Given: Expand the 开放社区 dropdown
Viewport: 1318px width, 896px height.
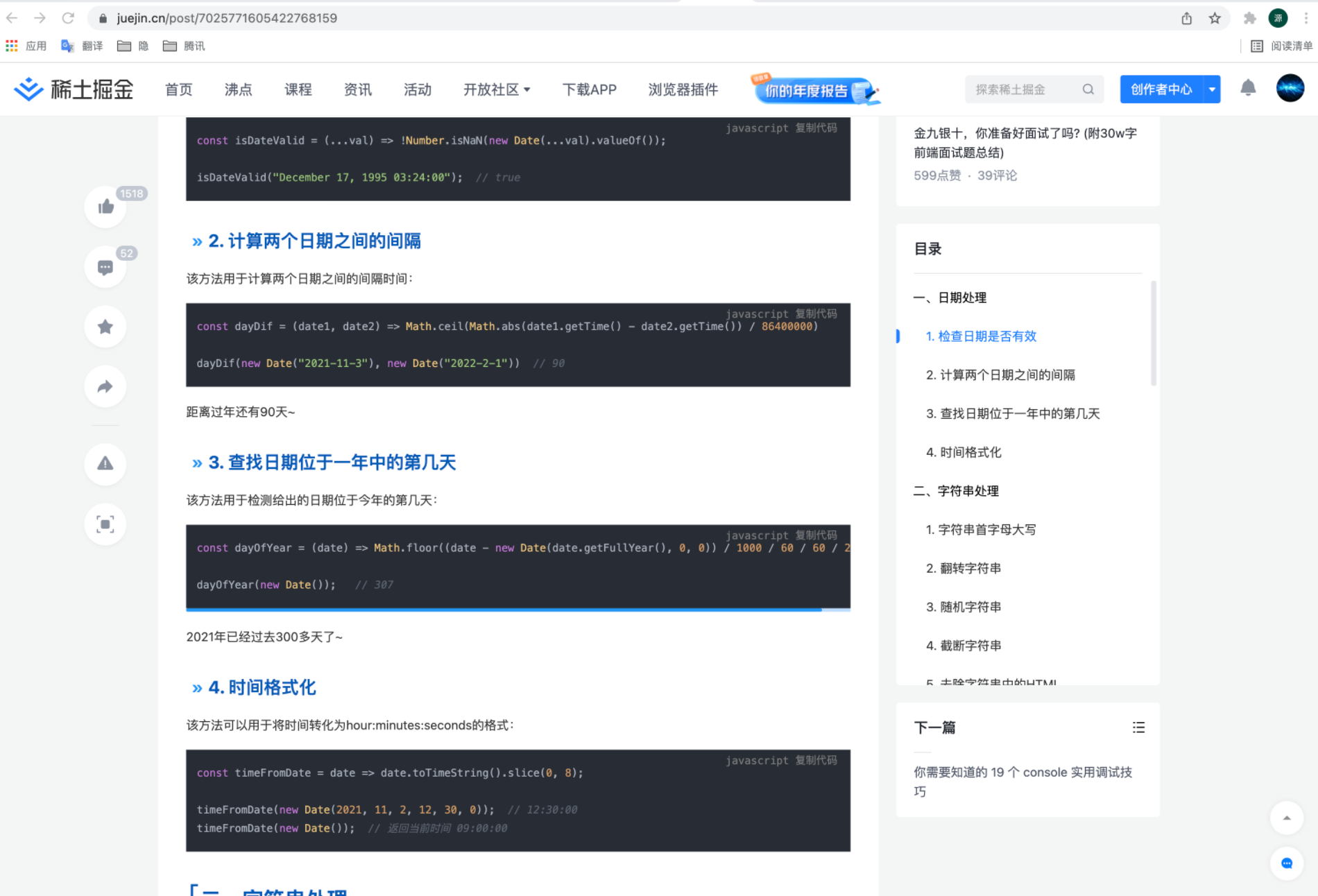Looking at the screenshot, I should pos(497,89).
